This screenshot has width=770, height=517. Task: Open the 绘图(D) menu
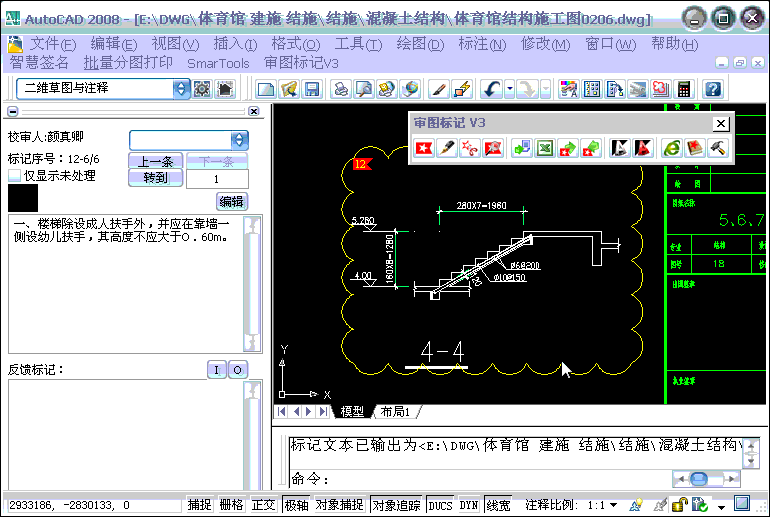420,44
